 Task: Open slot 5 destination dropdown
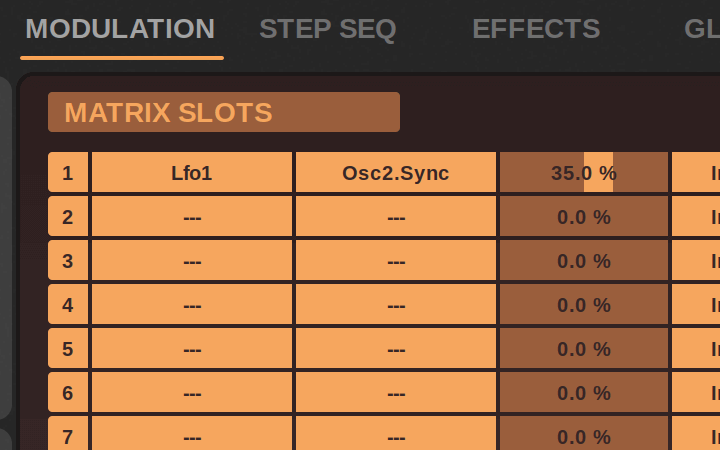point(396,349)
